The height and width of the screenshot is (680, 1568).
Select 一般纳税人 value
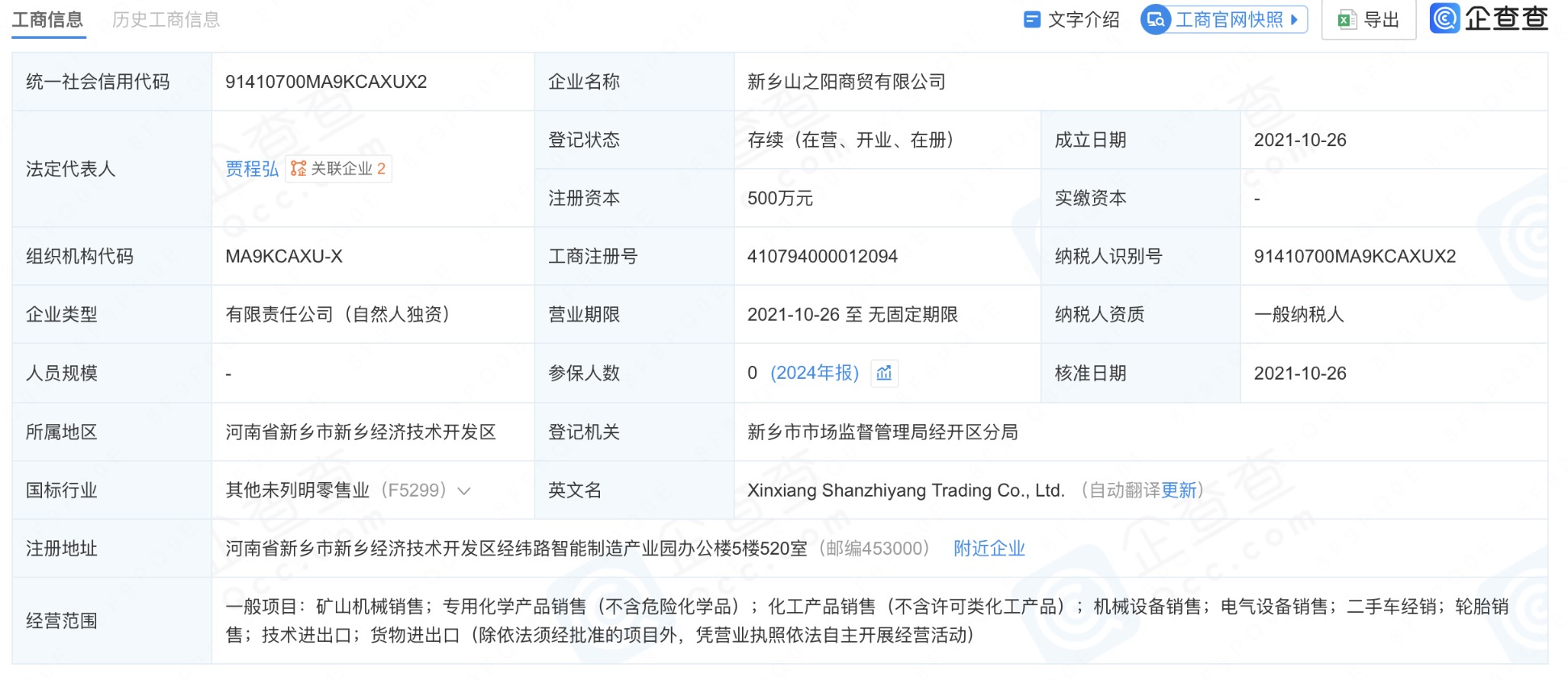pos(1299,314)
